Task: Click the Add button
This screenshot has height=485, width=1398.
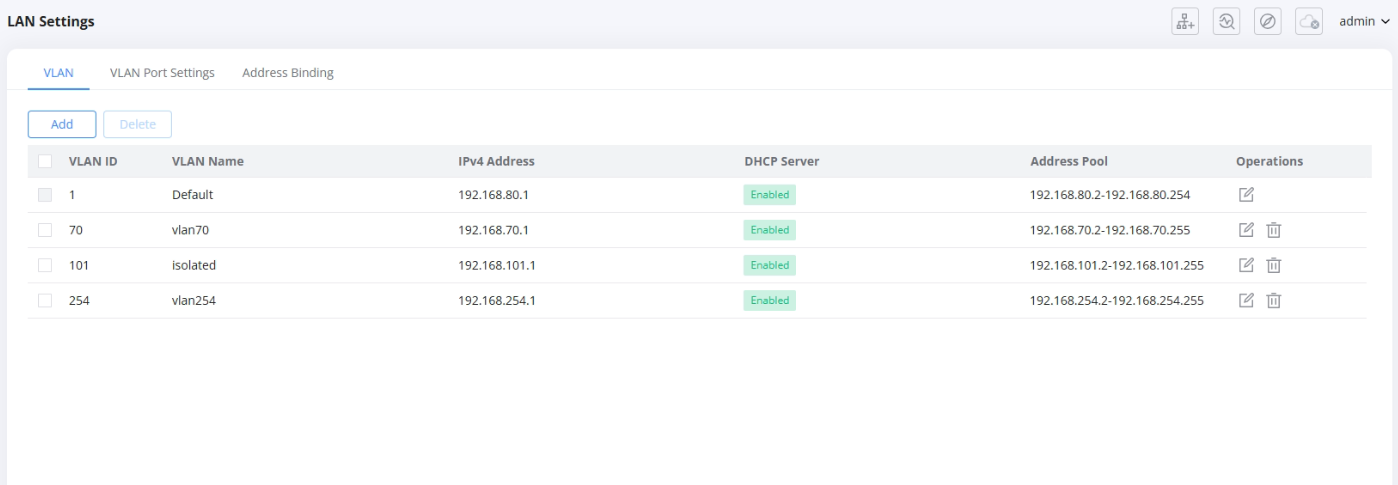Action: pyautogui.click(x=62, y=124)
